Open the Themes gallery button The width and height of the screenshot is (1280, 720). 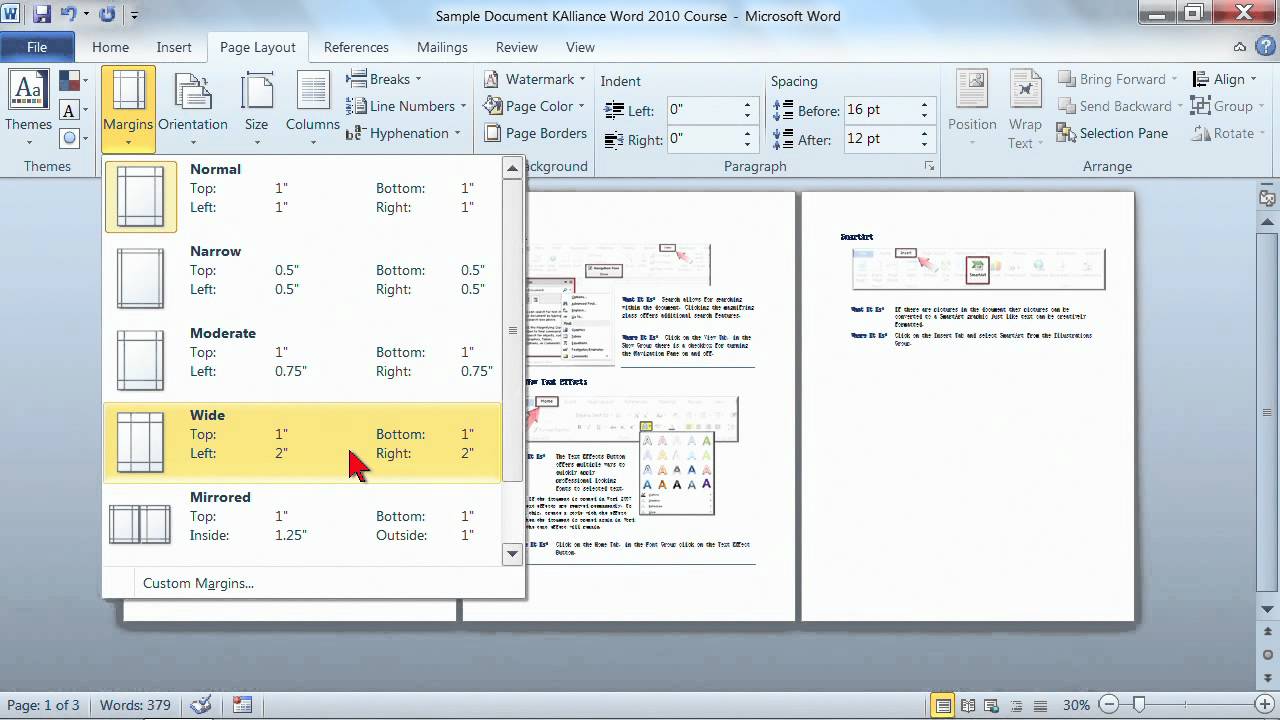pos(28,108)
